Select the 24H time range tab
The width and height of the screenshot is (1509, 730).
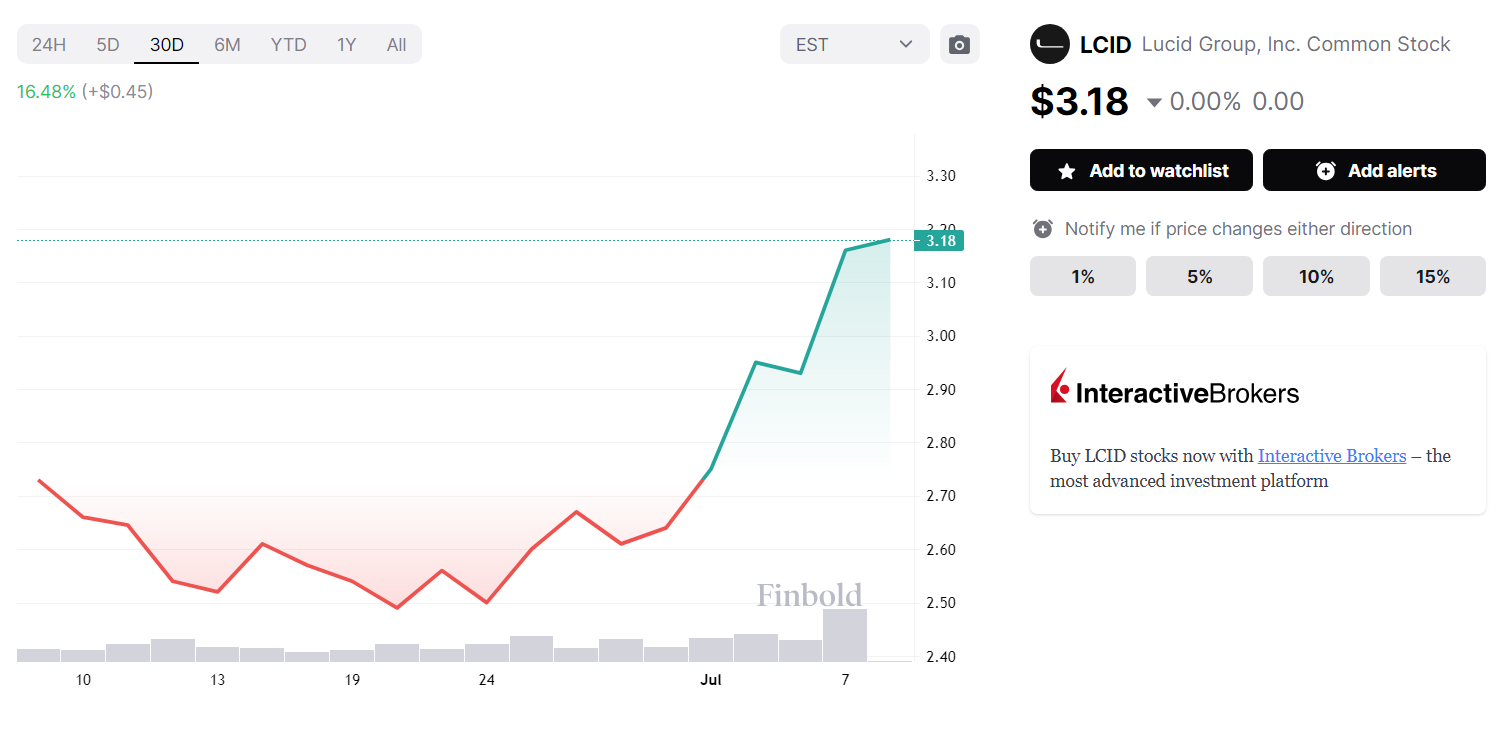point(49,44)
